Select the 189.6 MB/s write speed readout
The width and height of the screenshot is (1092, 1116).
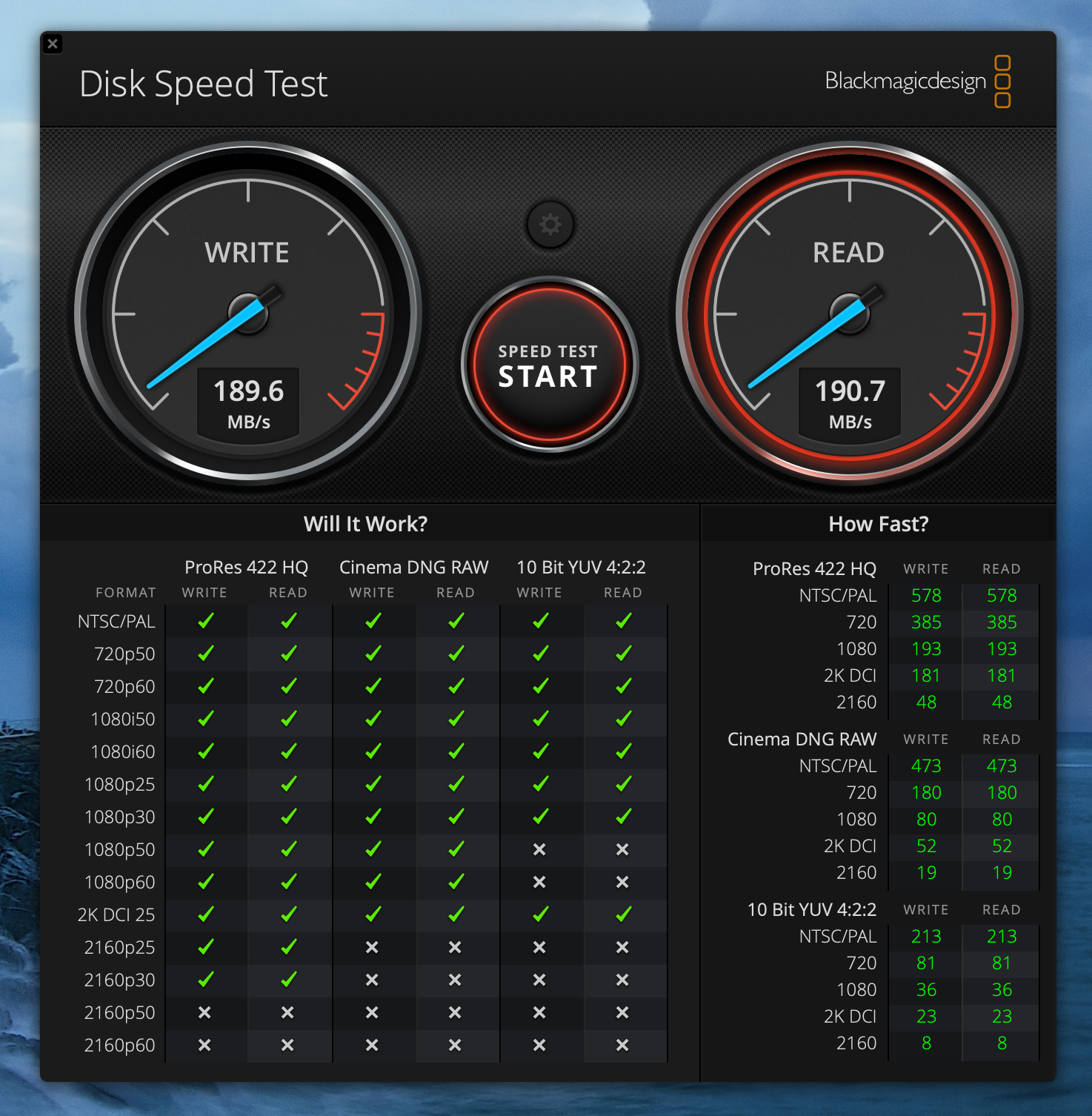click(x=248, y=402)
